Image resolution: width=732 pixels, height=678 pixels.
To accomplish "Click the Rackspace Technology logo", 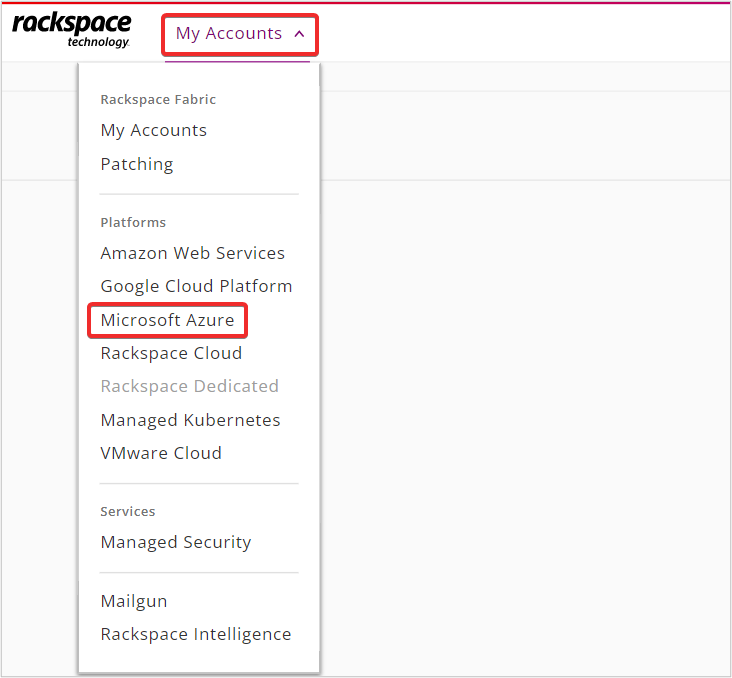I will 71,30.
